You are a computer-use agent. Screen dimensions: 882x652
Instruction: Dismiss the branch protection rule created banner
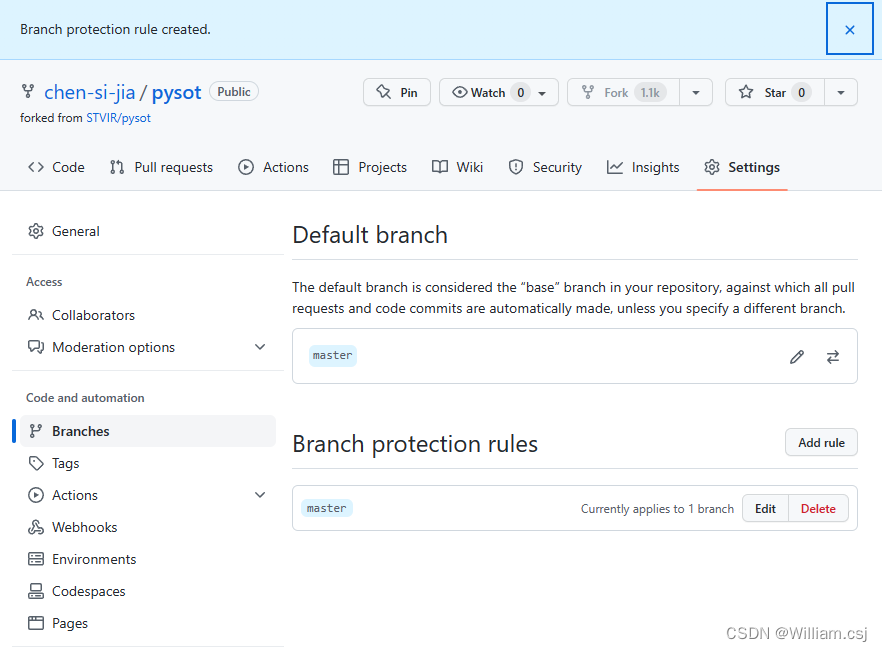point(849,29)
